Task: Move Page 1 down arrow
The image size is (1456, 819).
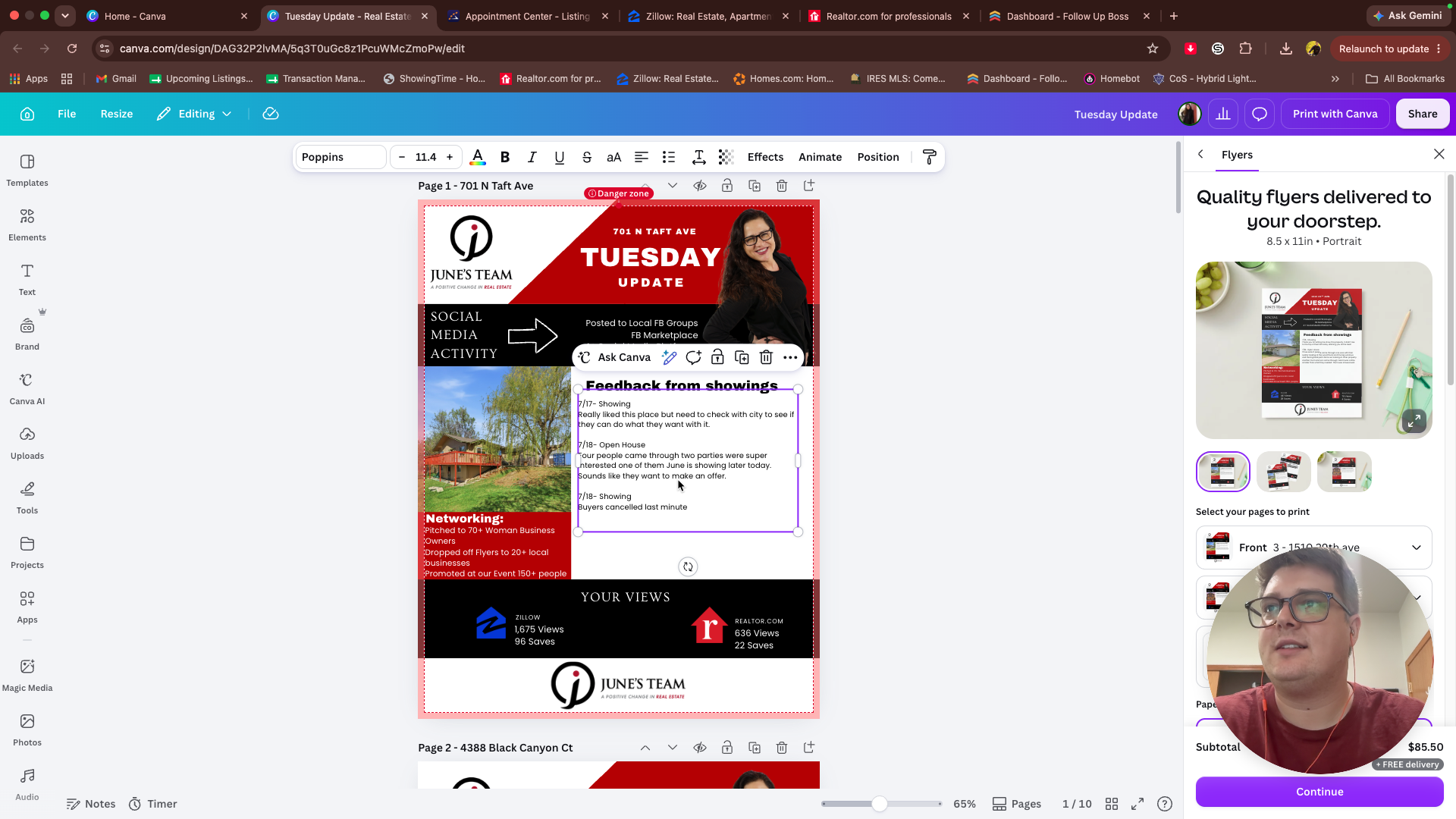Action: [673, 186]
